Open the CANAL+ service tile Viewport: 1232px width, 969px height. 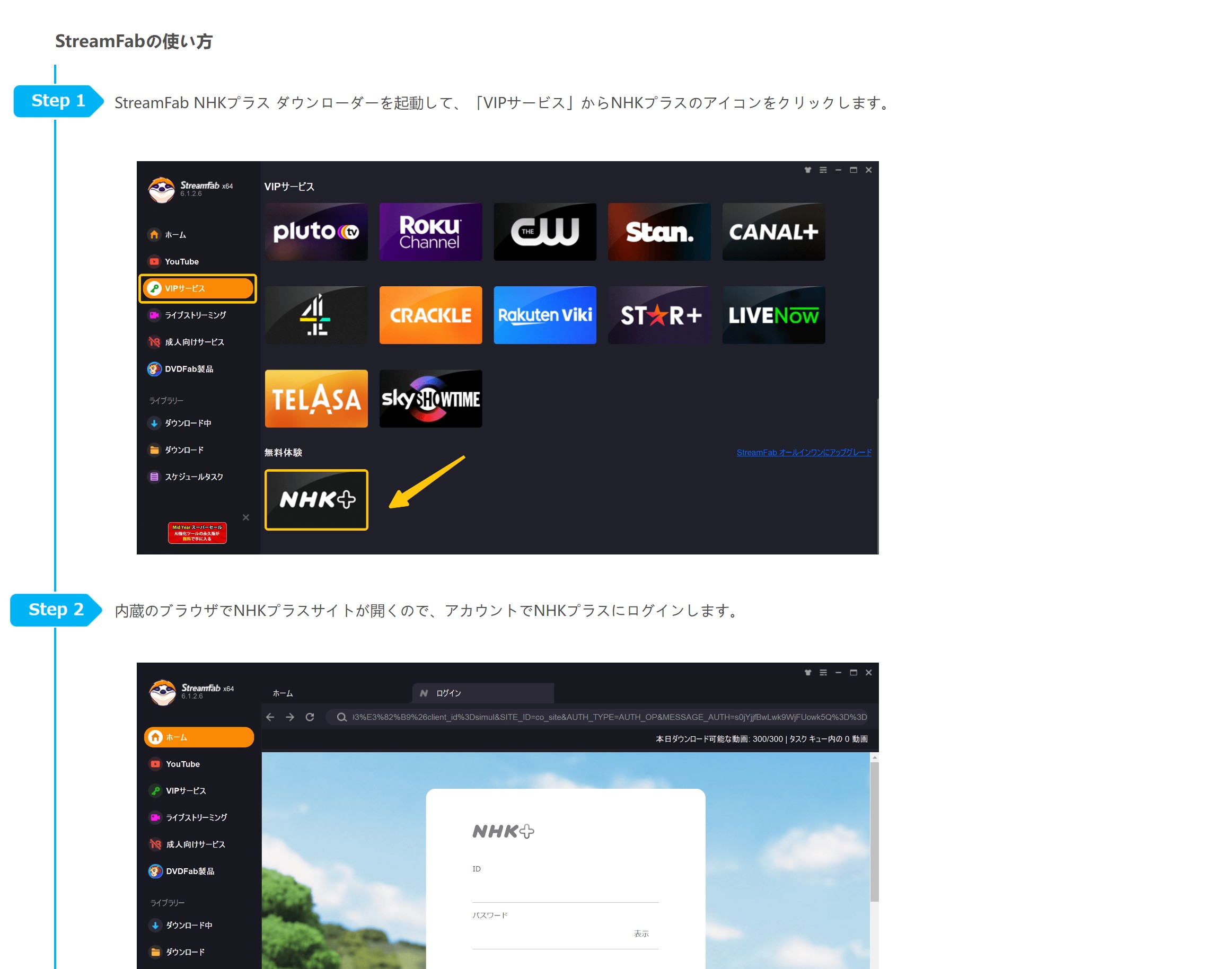pyautogui.click(x=773, y=232)
